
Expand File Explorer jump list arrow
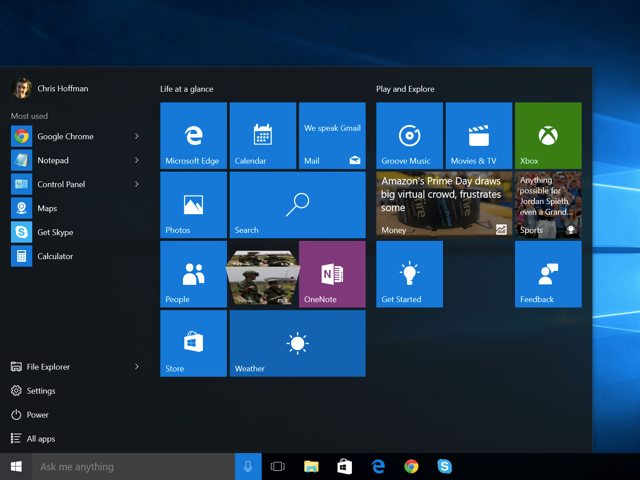tap(137, 367)
